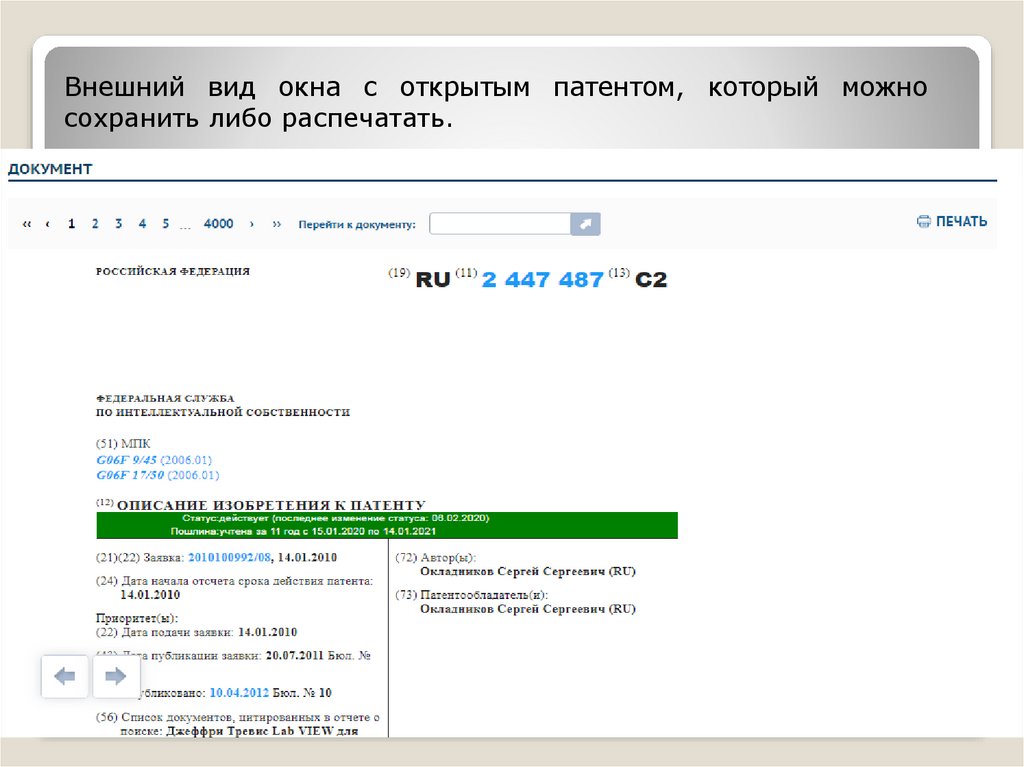Click the ПЕЧАТЬ print link
This screenshot has width=1024, height=767.
tap(961, 221)
